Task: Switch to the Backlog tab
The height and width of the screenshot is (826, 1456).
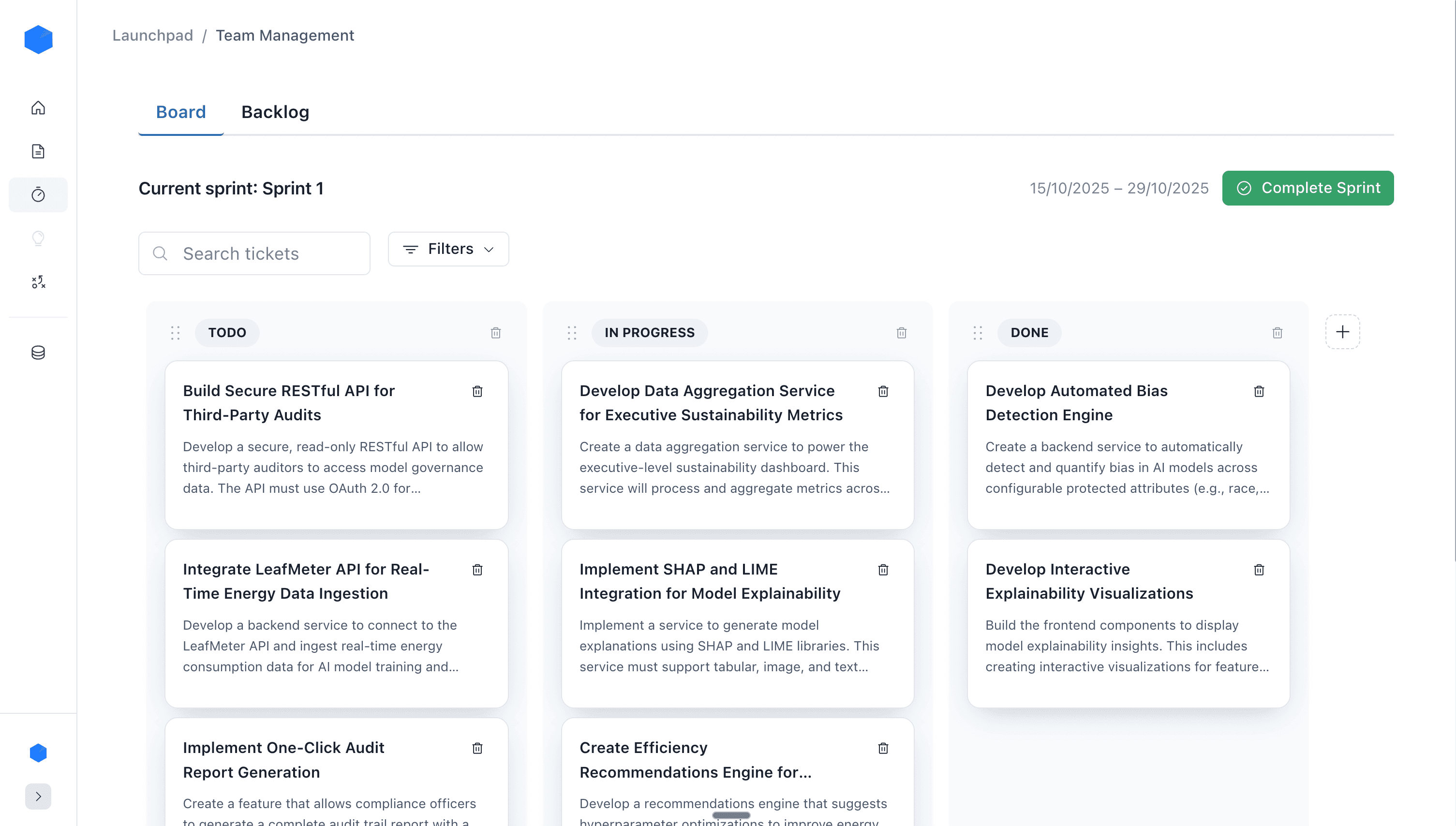Action: (x=275, y=112)
